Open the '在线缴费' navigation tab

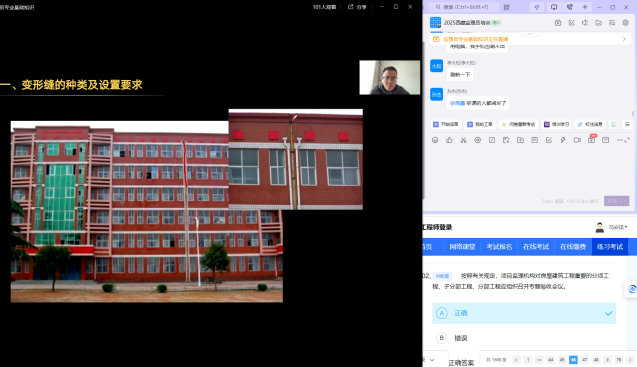click(573, 247)
